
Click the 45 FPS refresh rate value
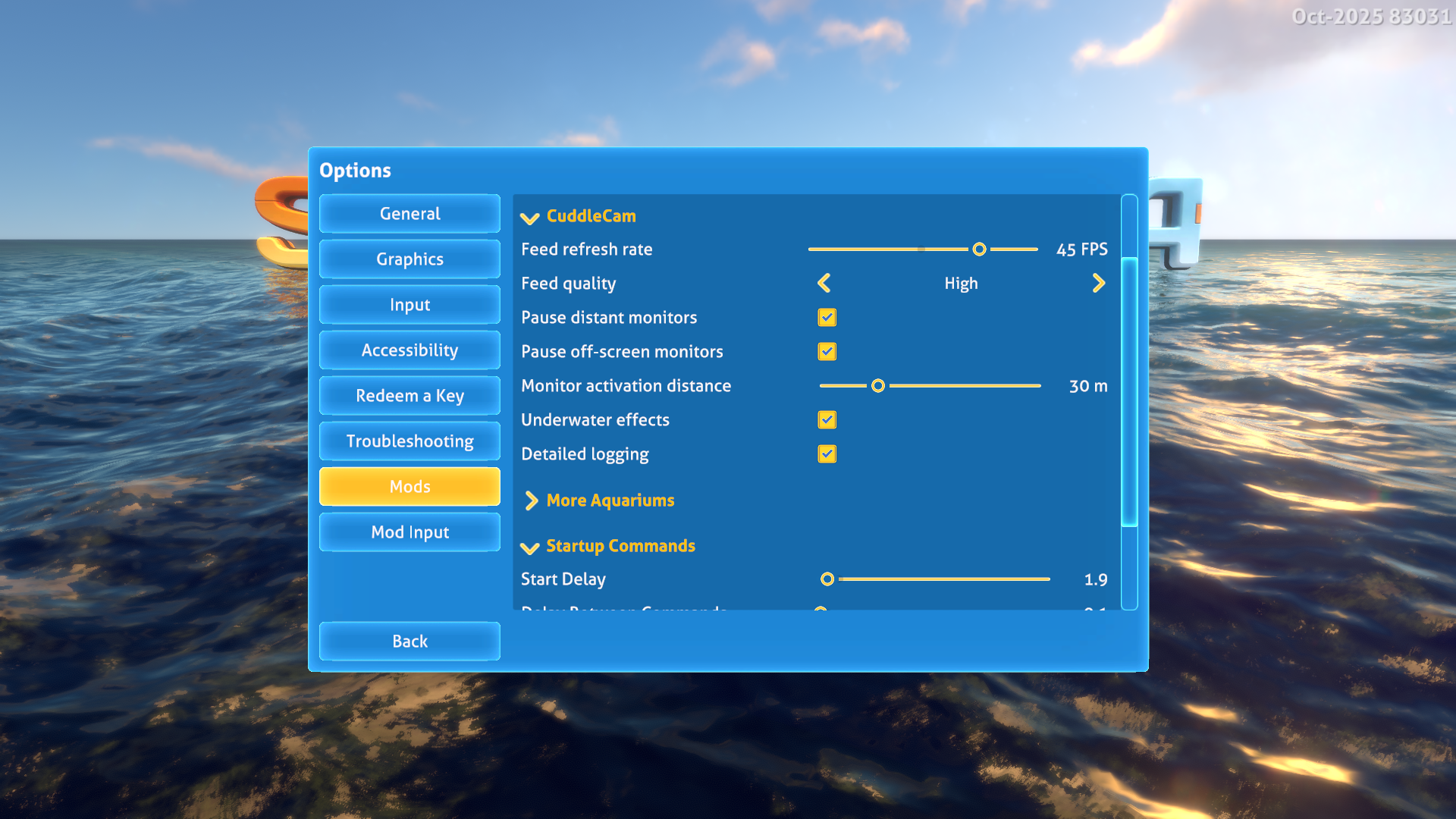tap(1082, 249)
